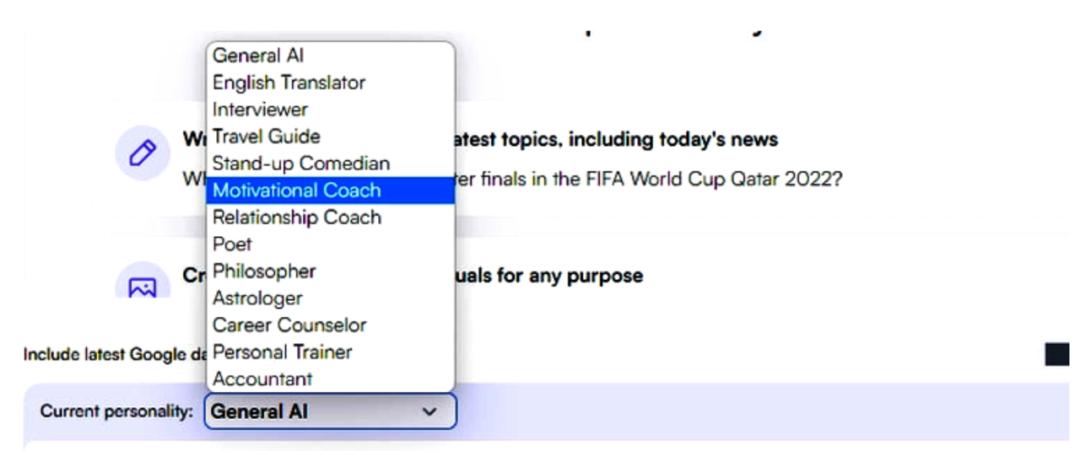This screenshot has height=451, width=1080.
Task: Pick the Poet personality
Action: 233,245
